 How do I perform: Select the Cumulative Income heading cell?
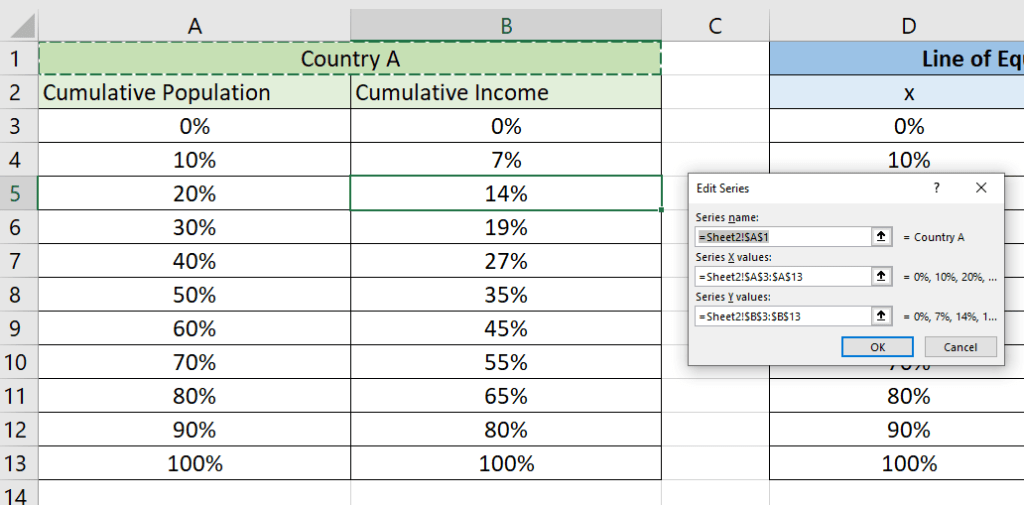click(x=506, y=93)
